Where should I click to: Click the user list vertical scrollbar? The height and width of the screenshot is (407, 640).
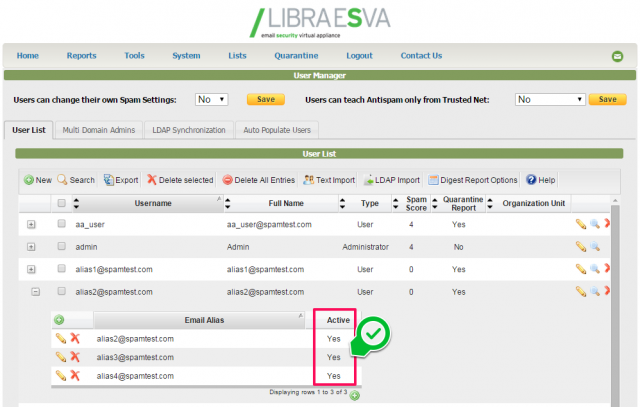(x=615, y=304)
